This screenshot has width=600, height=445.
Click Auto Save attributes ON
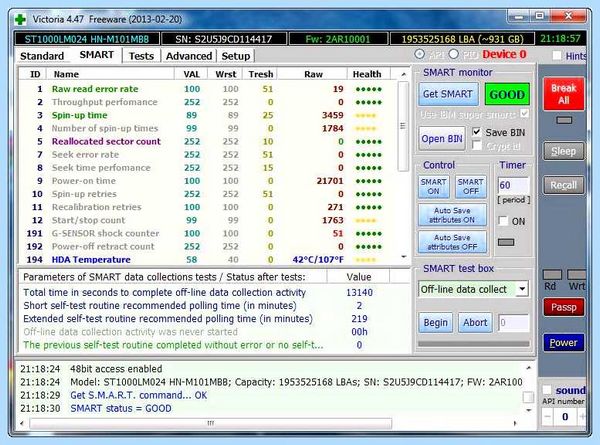tap(452, 215)
